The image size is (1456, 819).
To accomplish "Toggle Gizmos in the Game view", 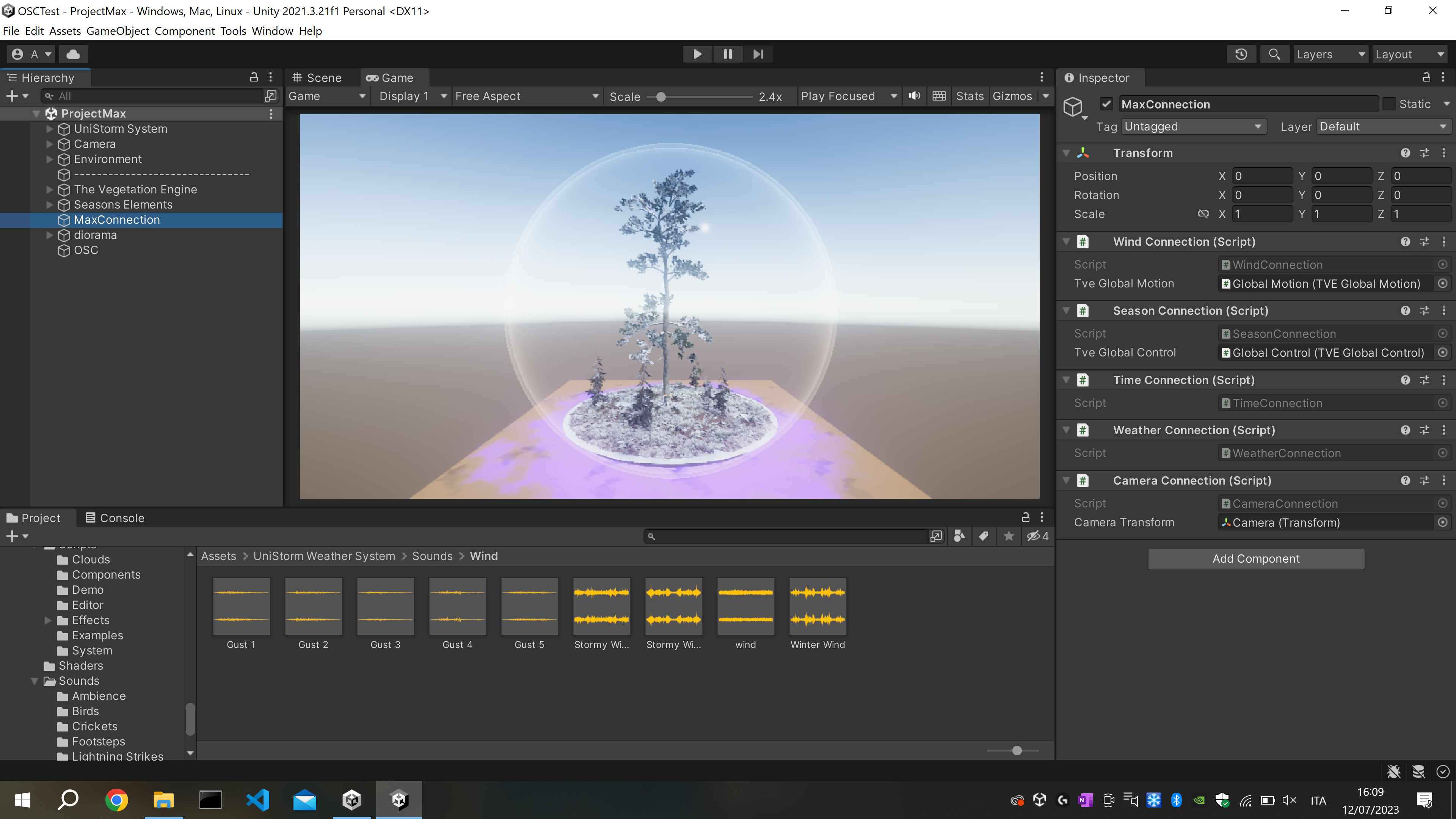I will (x=1012, y=96).
